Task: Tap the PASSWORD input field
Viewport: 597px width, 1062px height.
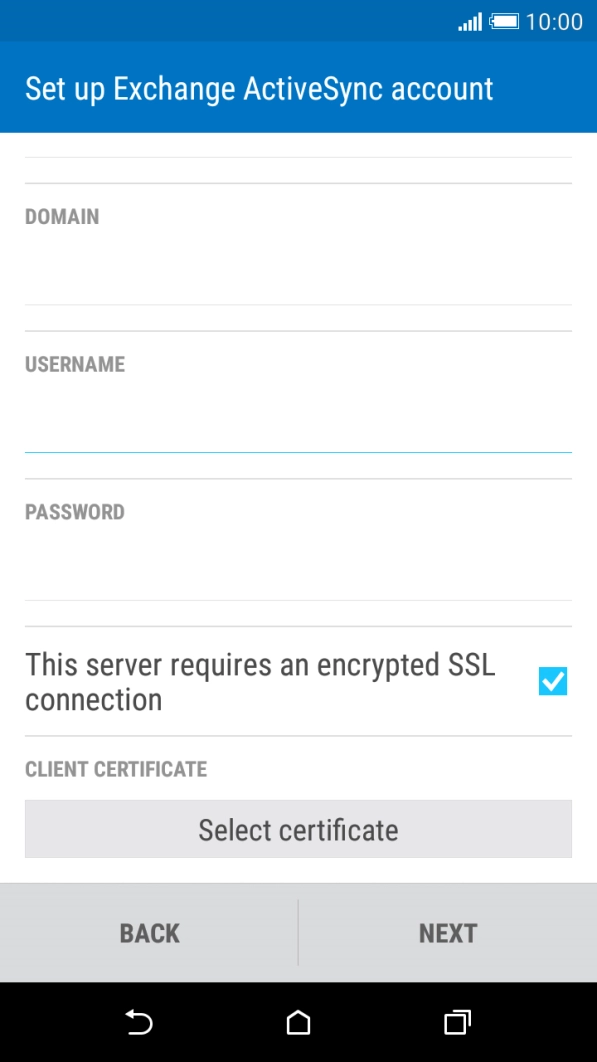Action: point(298,560)
